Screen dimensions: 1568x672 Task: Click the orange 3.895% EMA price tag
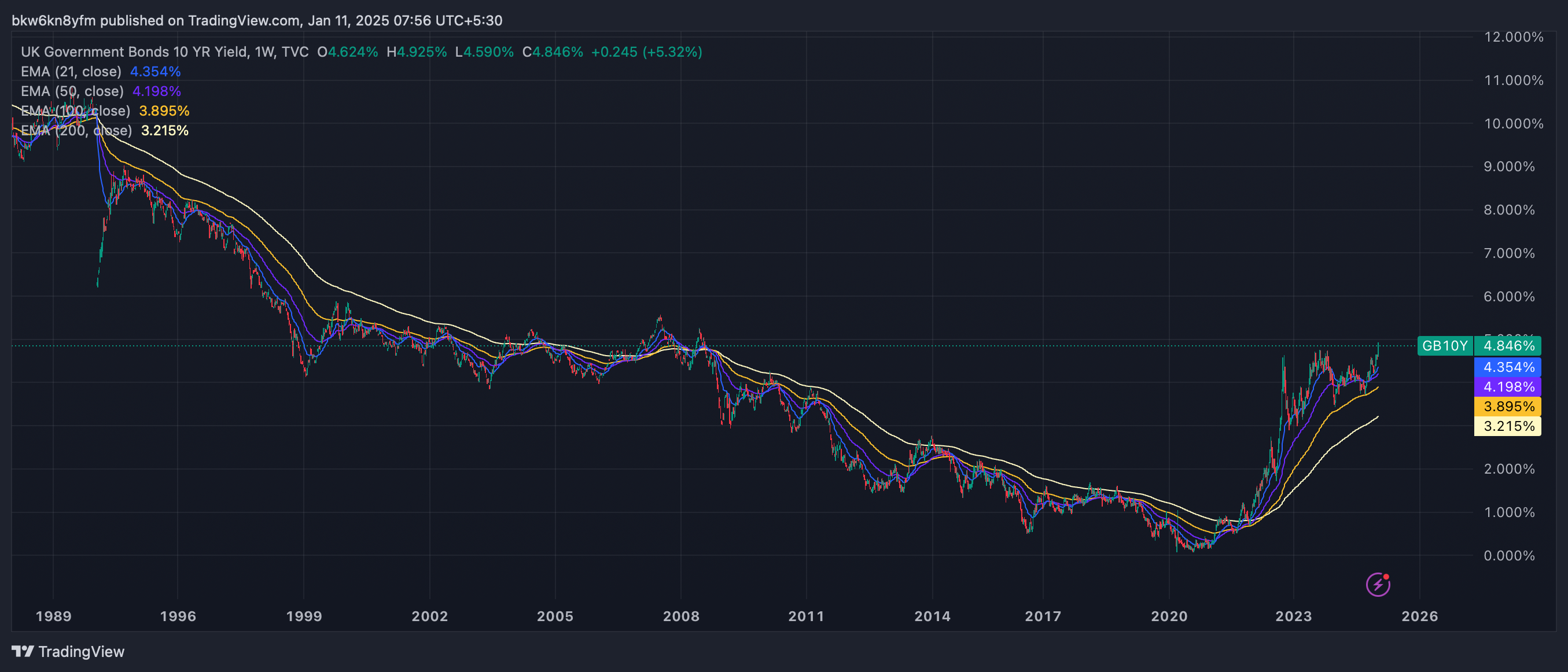(x=1508, y=406)
